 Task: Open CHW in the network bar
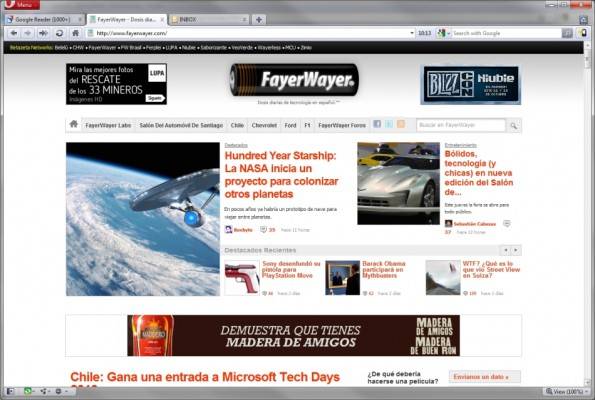point(78,48)
